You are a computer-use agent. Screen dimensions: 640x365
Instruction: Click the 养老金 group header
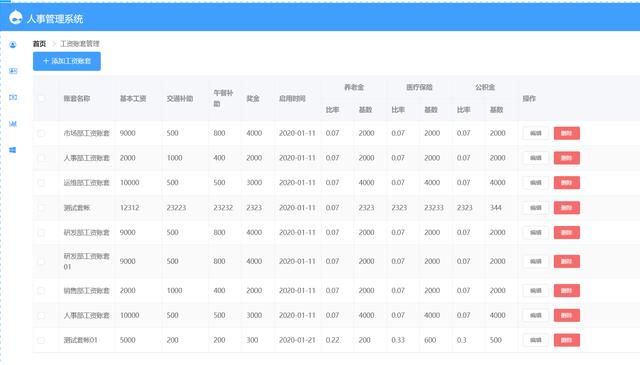(x=354, y=87)
